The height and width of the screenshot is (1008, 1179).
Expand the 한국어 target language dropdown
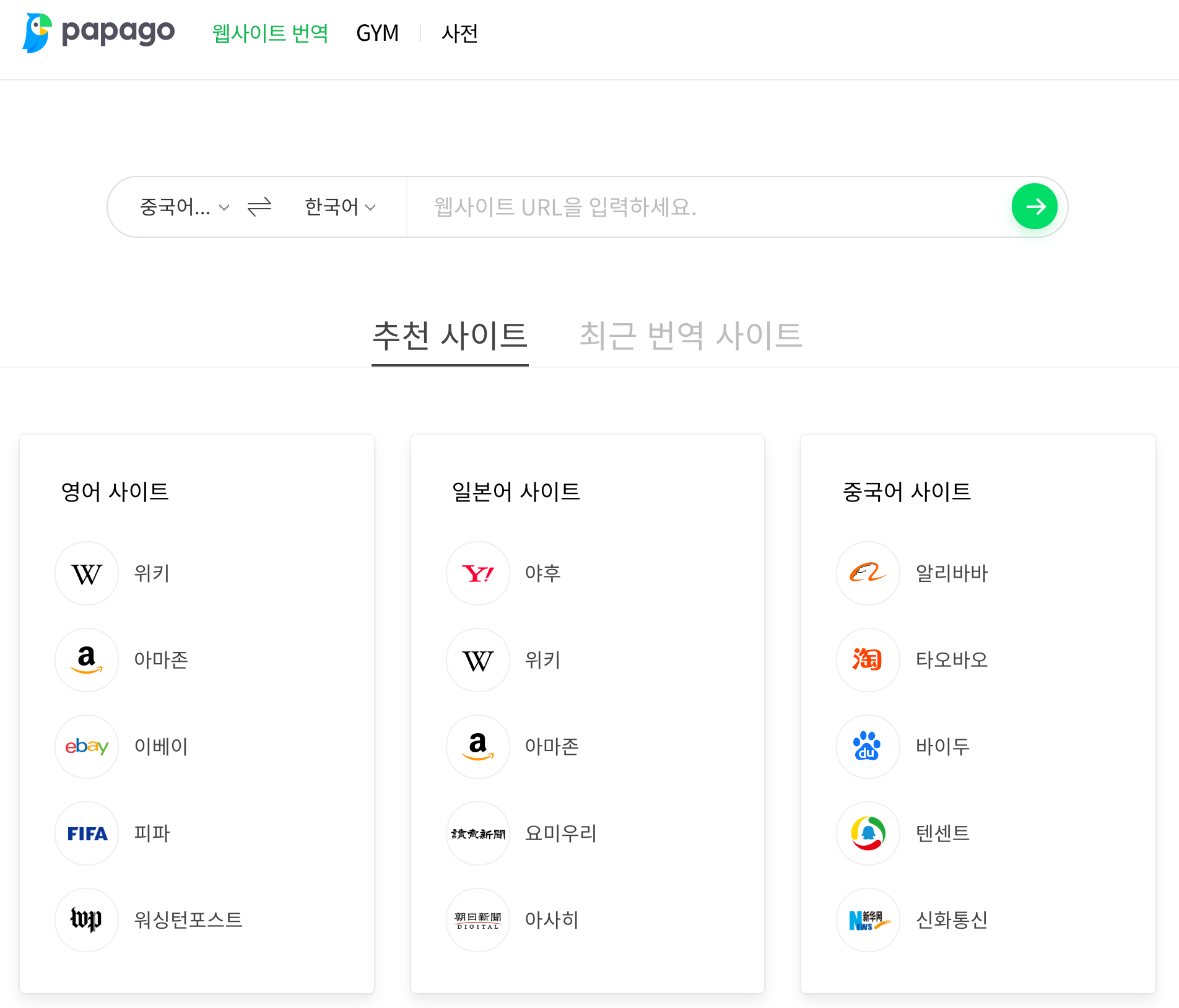[x=340, y=207]
